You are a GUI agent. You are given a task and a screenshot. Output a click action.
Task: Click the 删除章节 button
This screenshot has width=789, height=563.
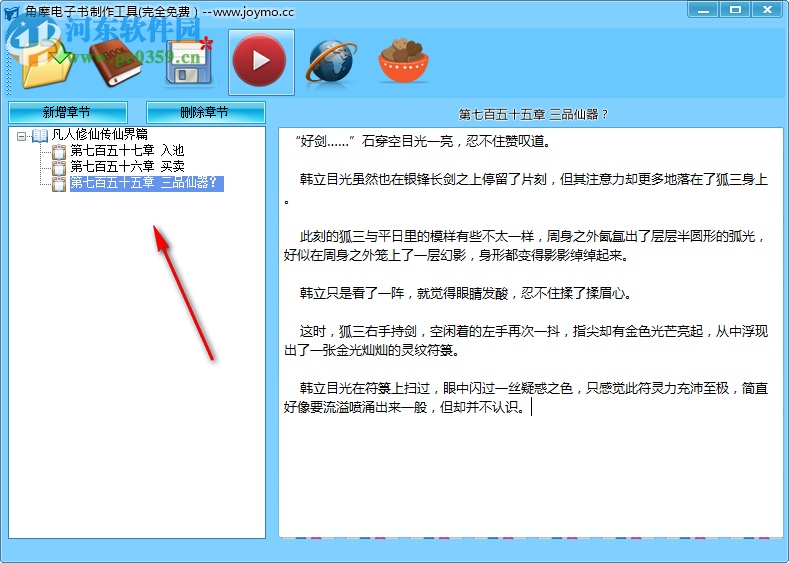click(205, 112)
